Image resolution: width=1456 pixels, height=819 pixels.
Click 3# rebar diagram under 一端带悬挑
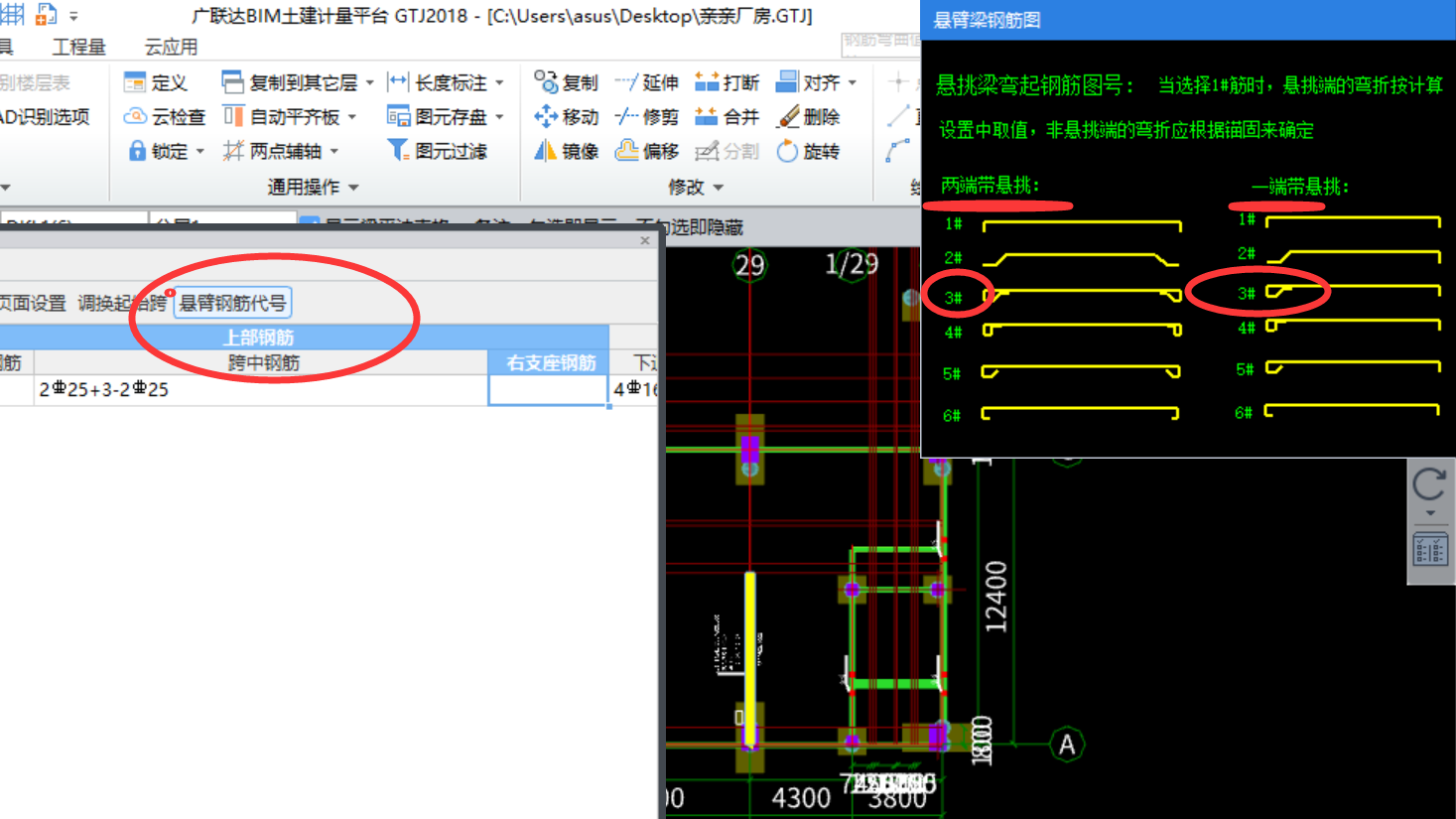point(1353,291)
